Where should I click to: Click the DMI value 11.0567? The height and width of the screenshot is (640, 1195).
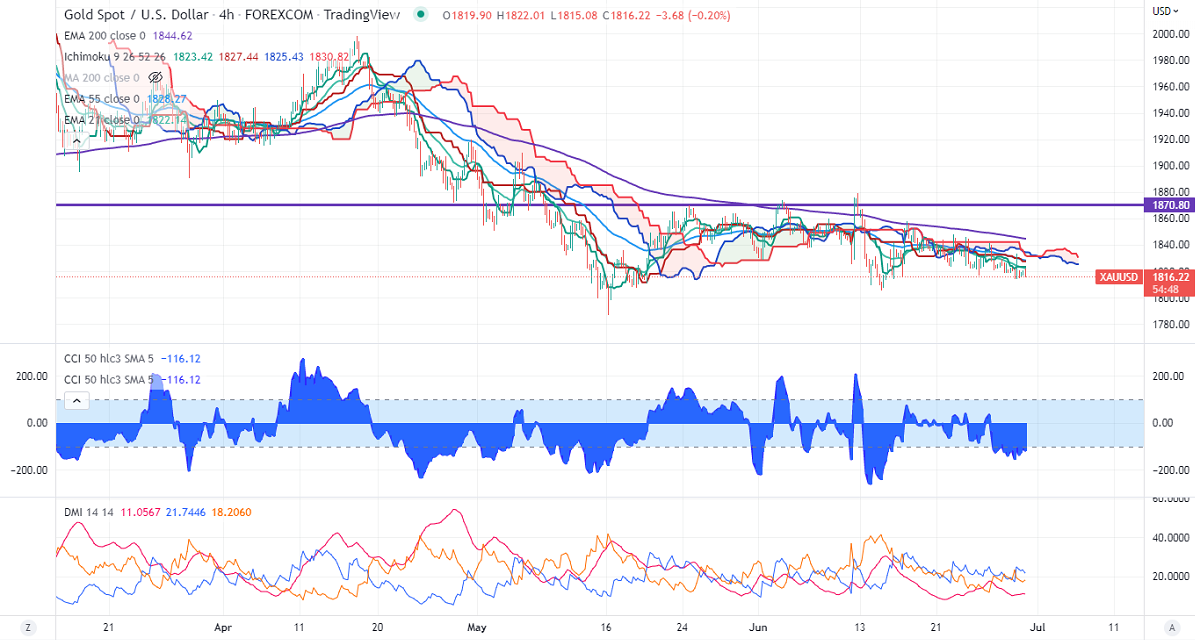tap(139, 512)
